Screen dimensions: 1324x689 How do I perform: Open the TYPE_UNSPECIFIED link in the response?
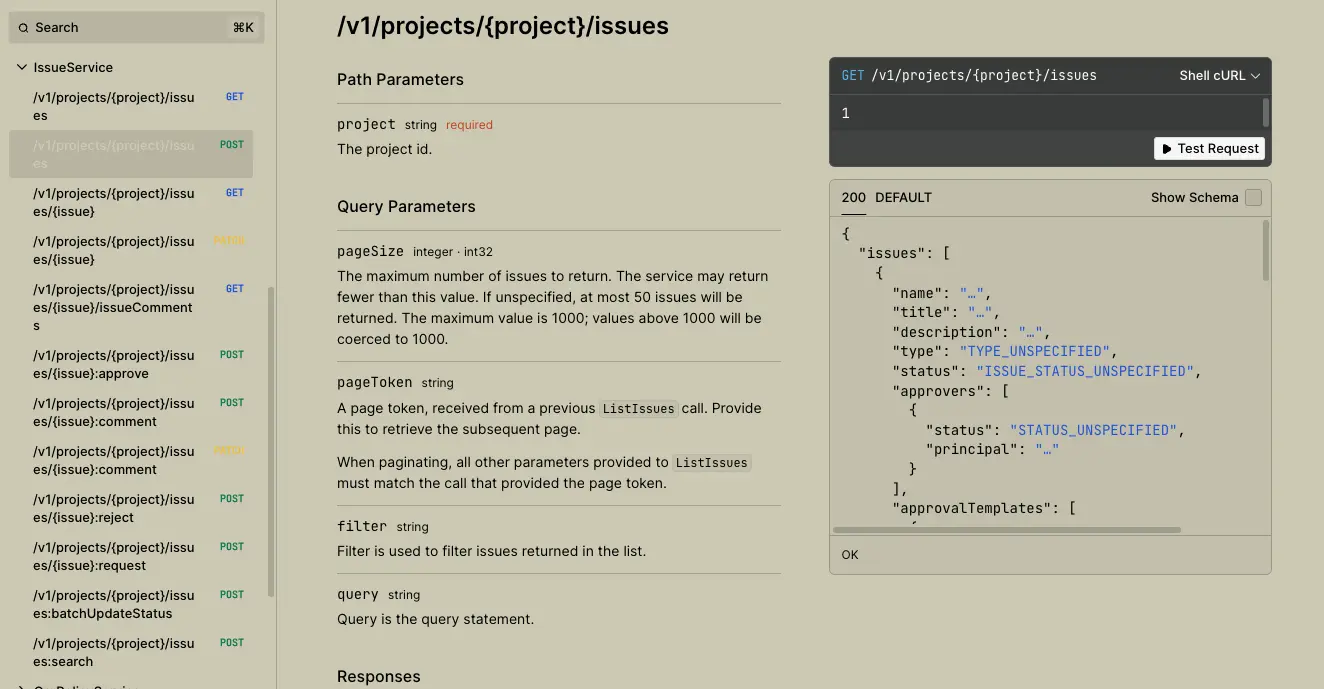(x=1035, y=351)
